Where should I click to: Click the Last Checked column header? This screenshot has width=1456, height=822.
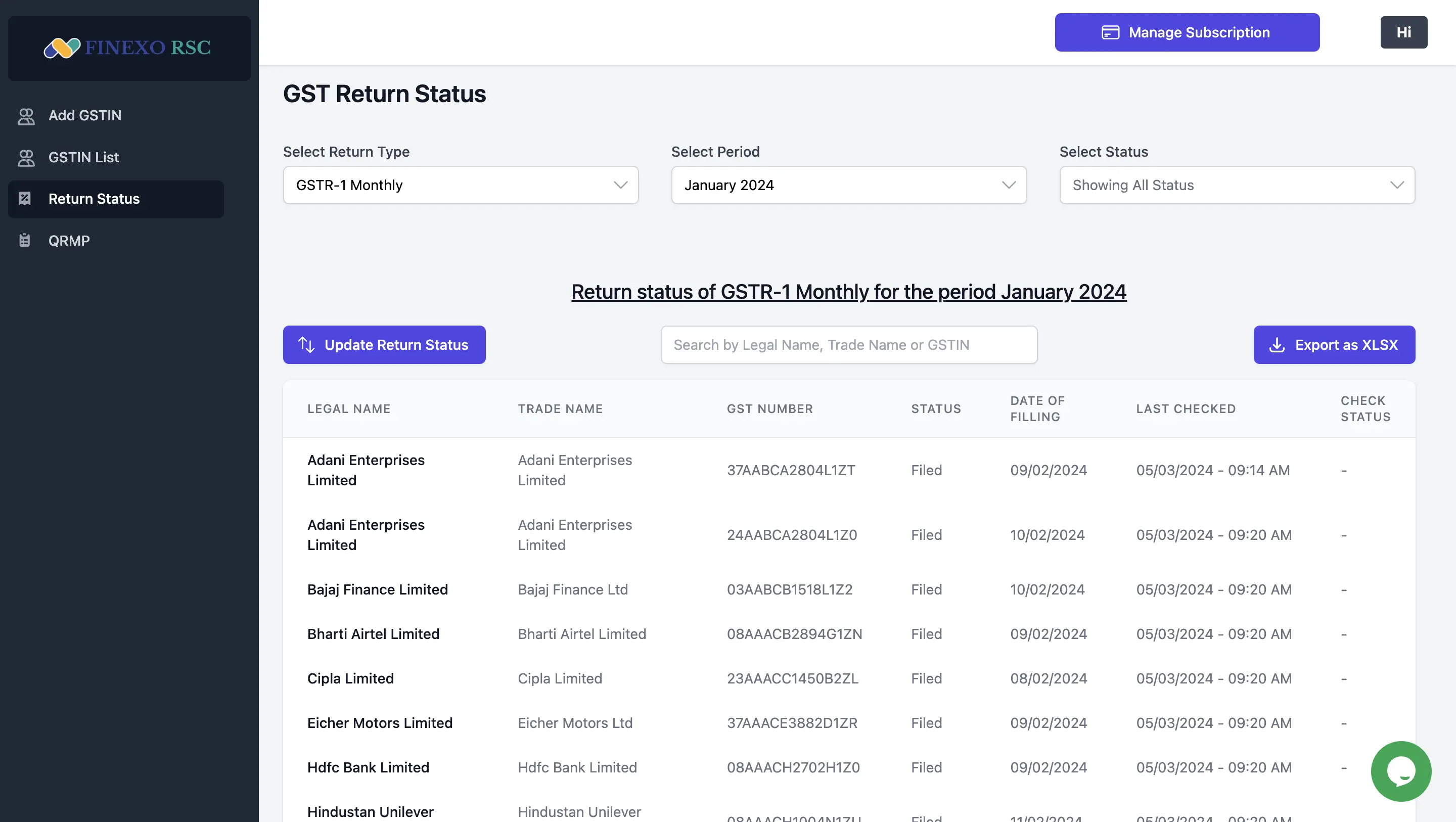(x=1186, y=409)
